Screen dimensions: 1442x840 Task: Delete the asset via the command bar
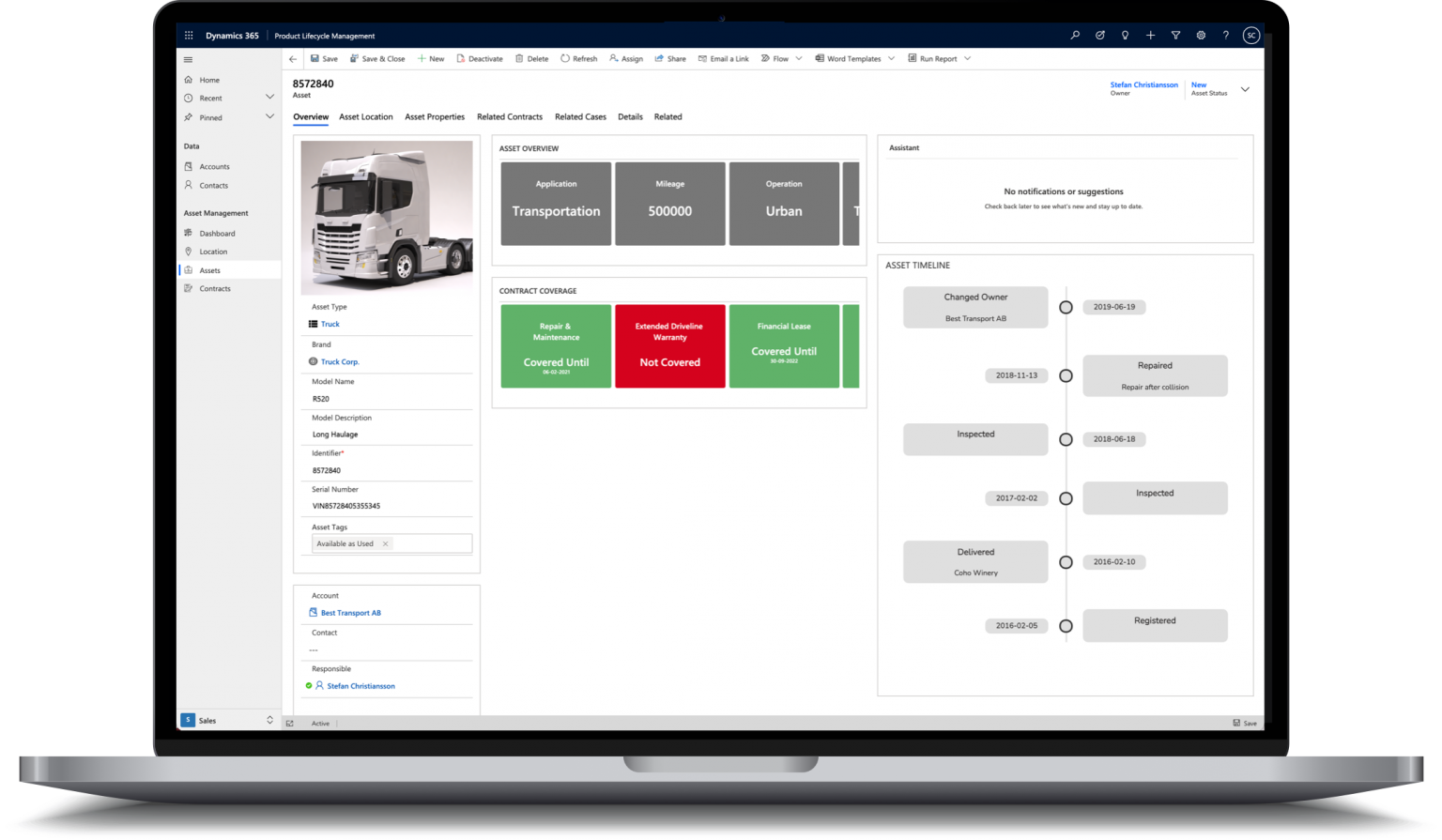(x=531, y=59)
